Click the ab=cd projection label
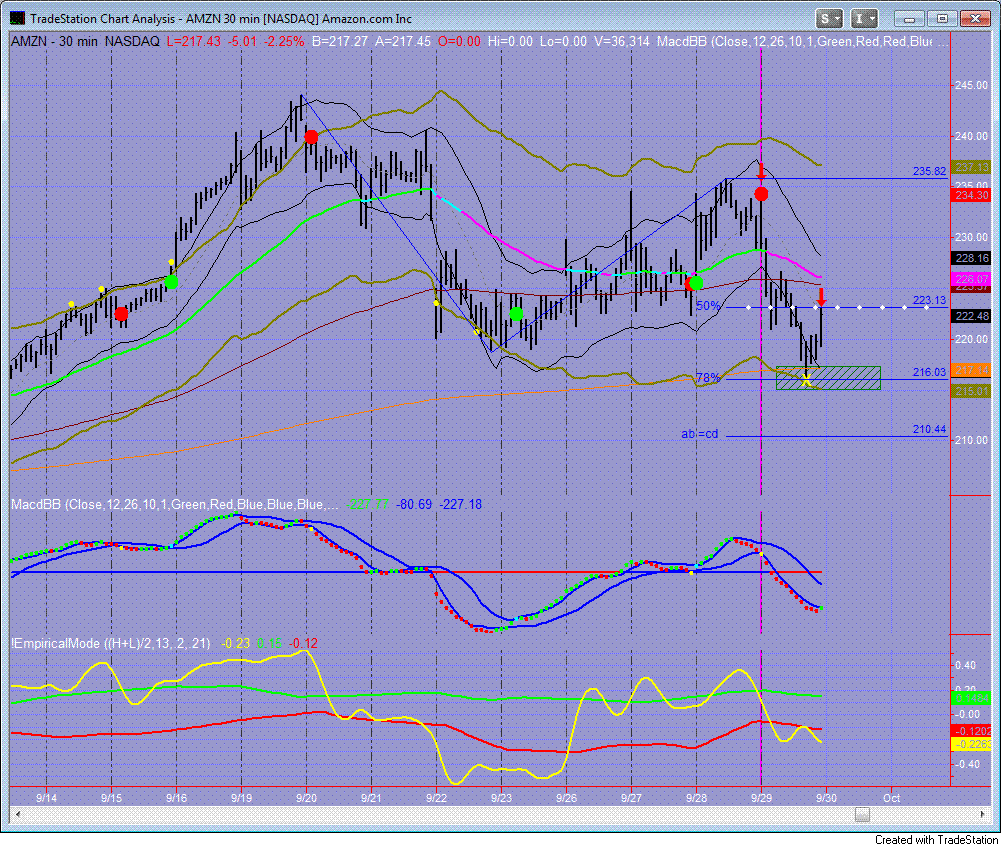Image resolution: width=1001 pixels, height=846 pixels. point(700,434)
